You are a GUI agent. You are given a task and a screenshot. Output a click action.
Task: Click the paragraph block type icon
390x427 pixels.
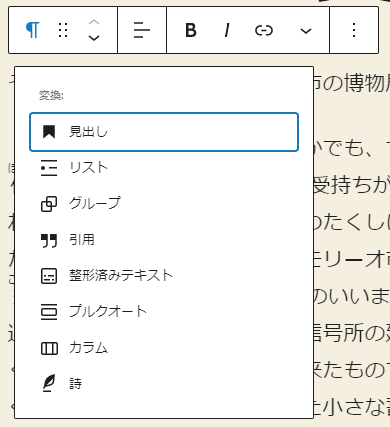(x=32, y=30)
